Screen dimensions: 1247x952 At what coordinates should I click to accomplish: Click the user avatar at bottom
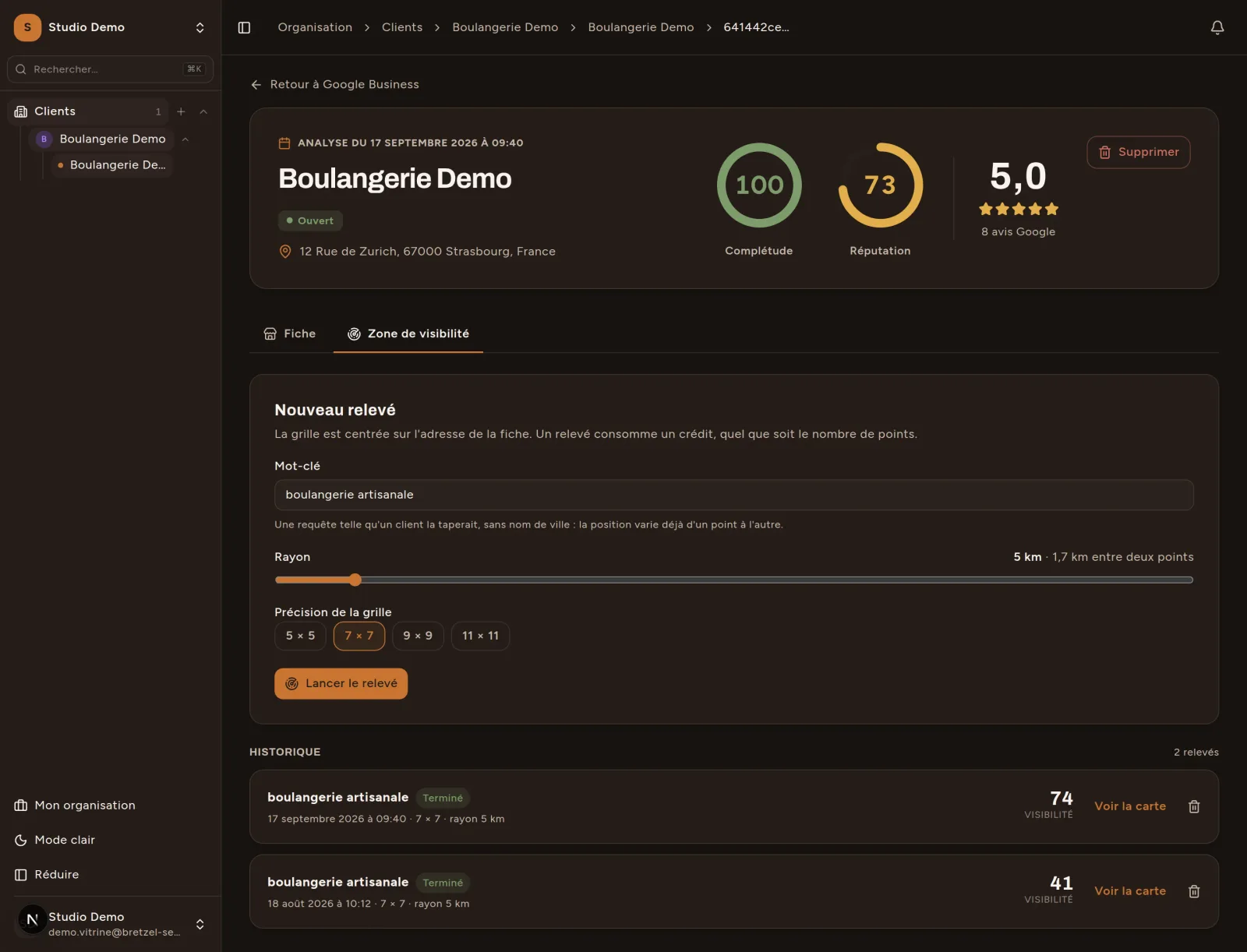pyautogui.click(x=32, y=919)
